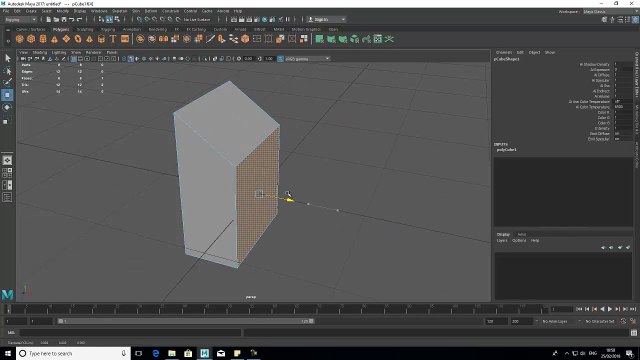Switch to the Sculpting shelf tab

pyautogui.click(x=85, y=29)
